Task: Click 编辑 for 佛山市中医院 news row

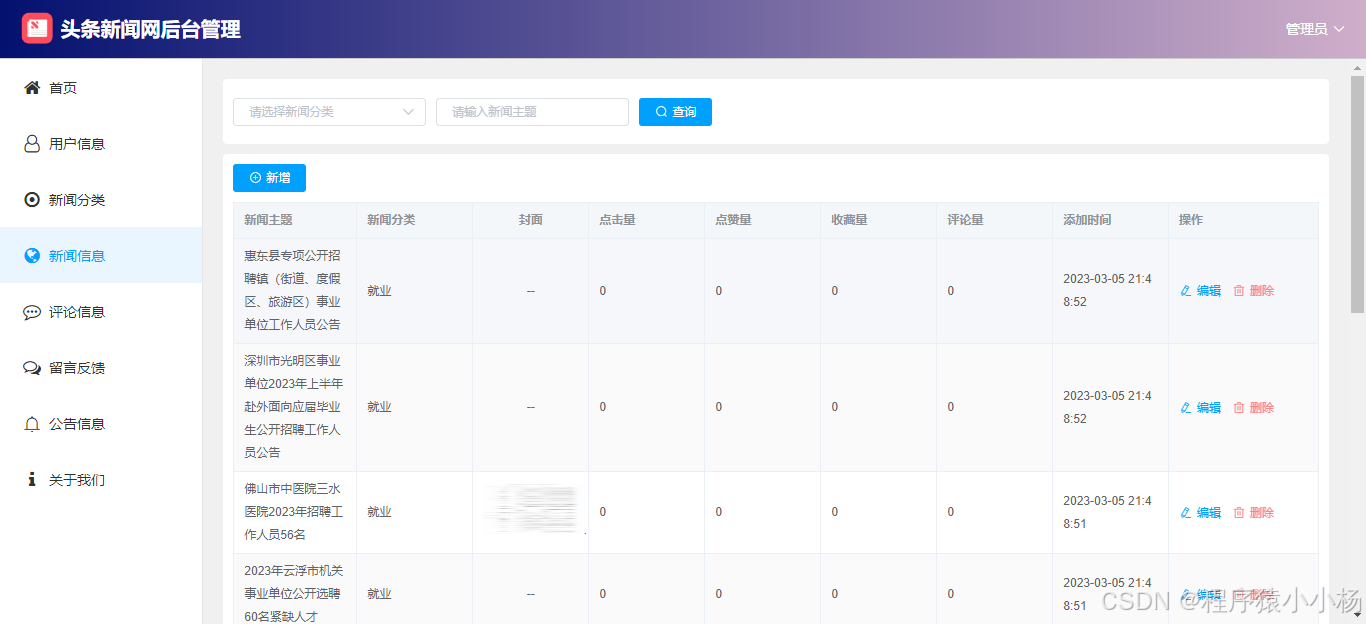Action: pyautogui.click(x=1201, y=513)
